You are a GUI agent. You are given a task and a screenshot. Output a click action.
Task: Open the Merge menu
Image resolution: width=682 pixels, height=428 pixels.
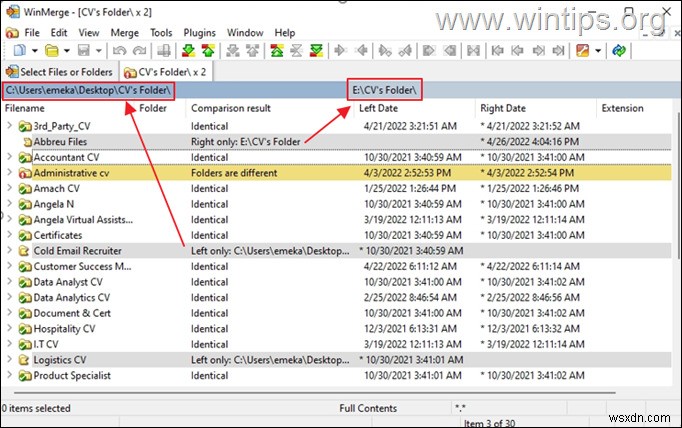(124, 33)
